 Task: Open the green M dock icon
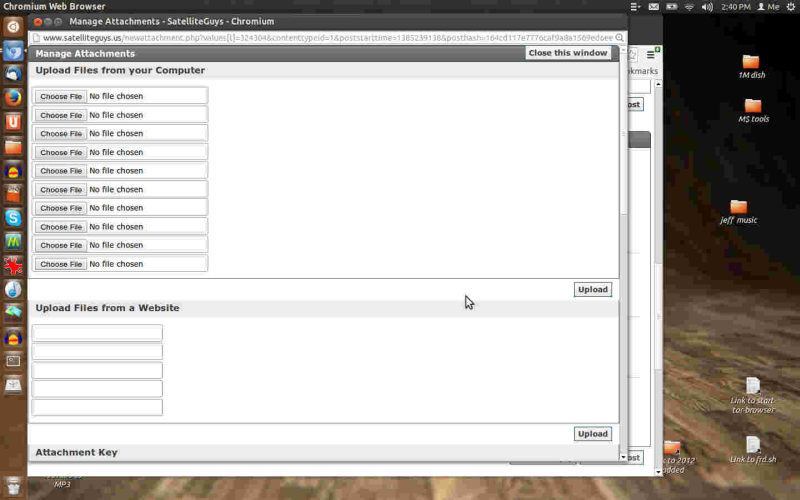tap(13, 242)
